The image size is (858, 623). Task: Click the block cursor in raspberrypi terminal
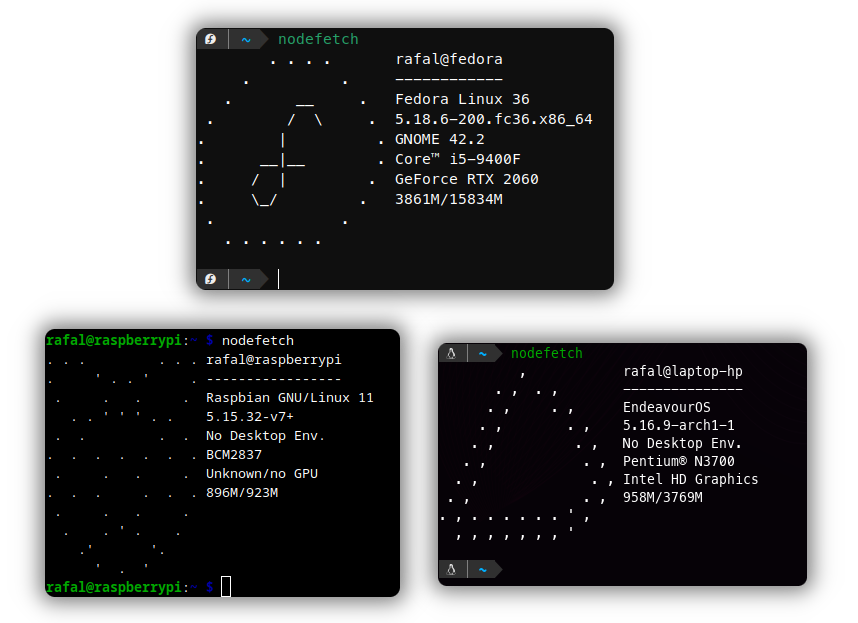pyautogui.click(x=226, y=587)
